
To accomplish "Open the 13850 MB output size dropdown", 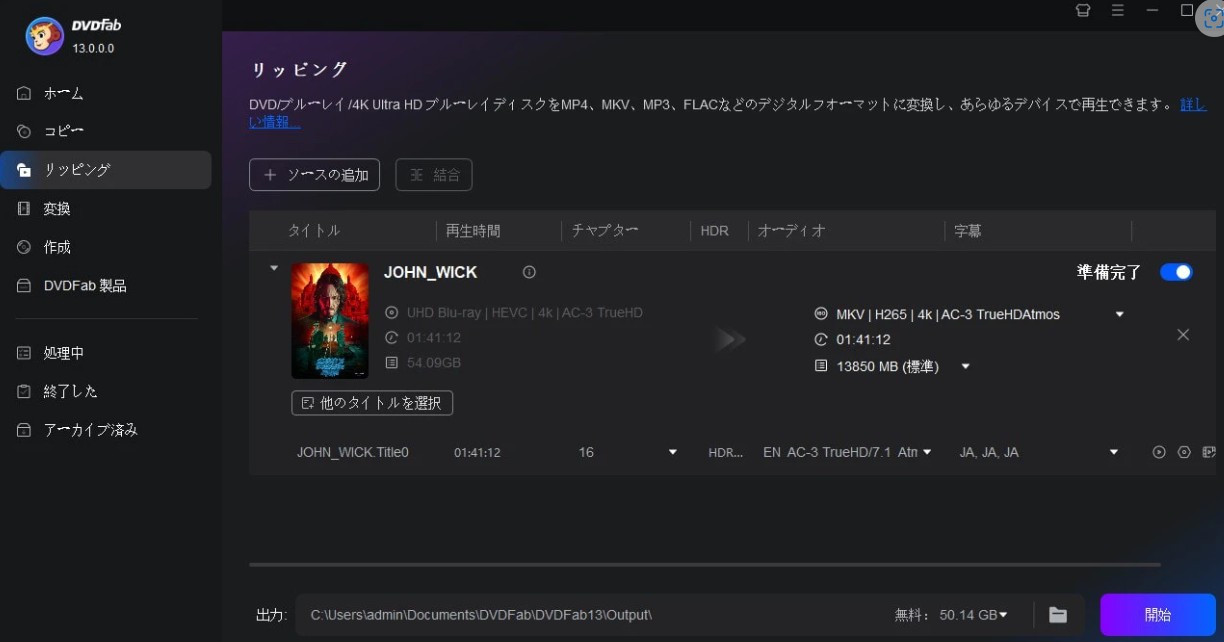I will click(x=965, y=367).
